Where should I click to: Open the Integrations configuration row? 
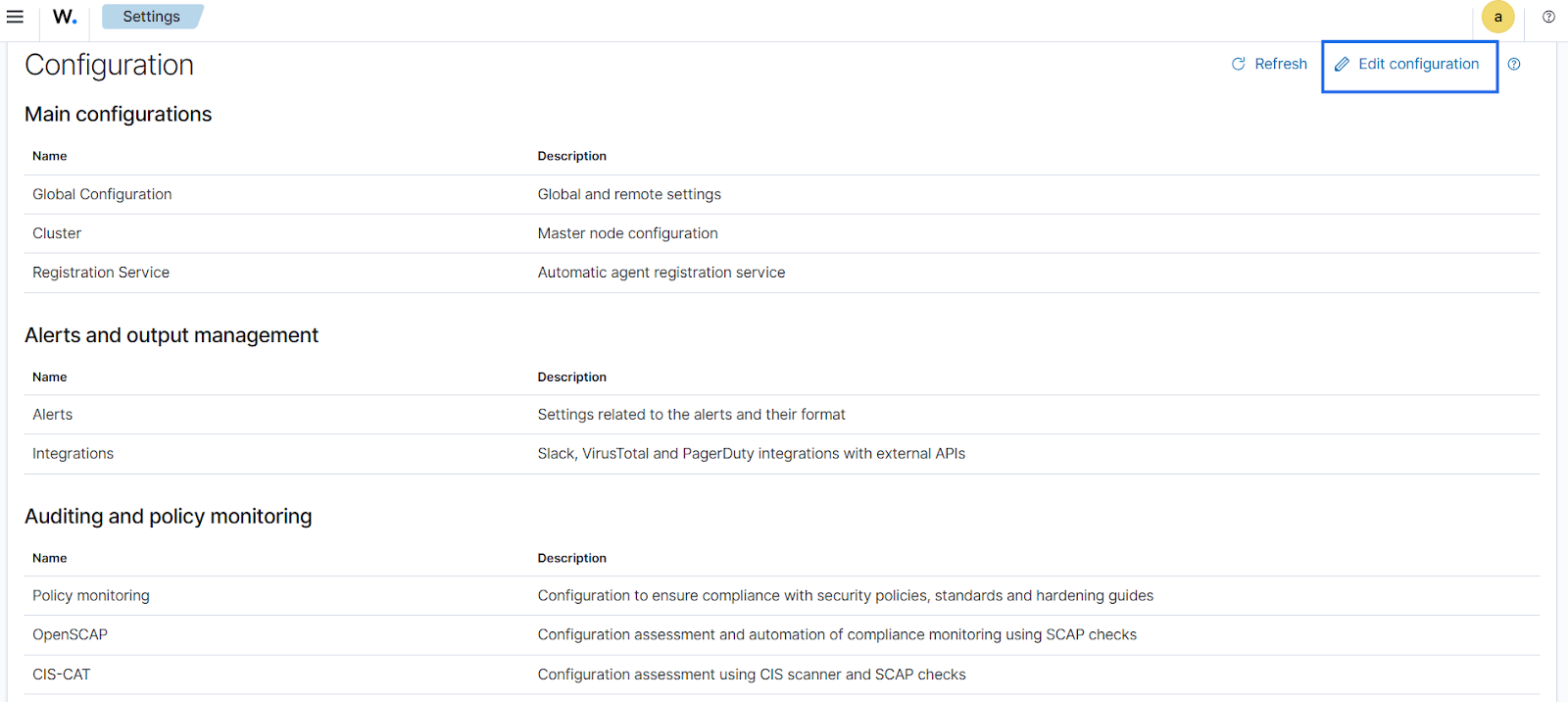tap(73, 454)
